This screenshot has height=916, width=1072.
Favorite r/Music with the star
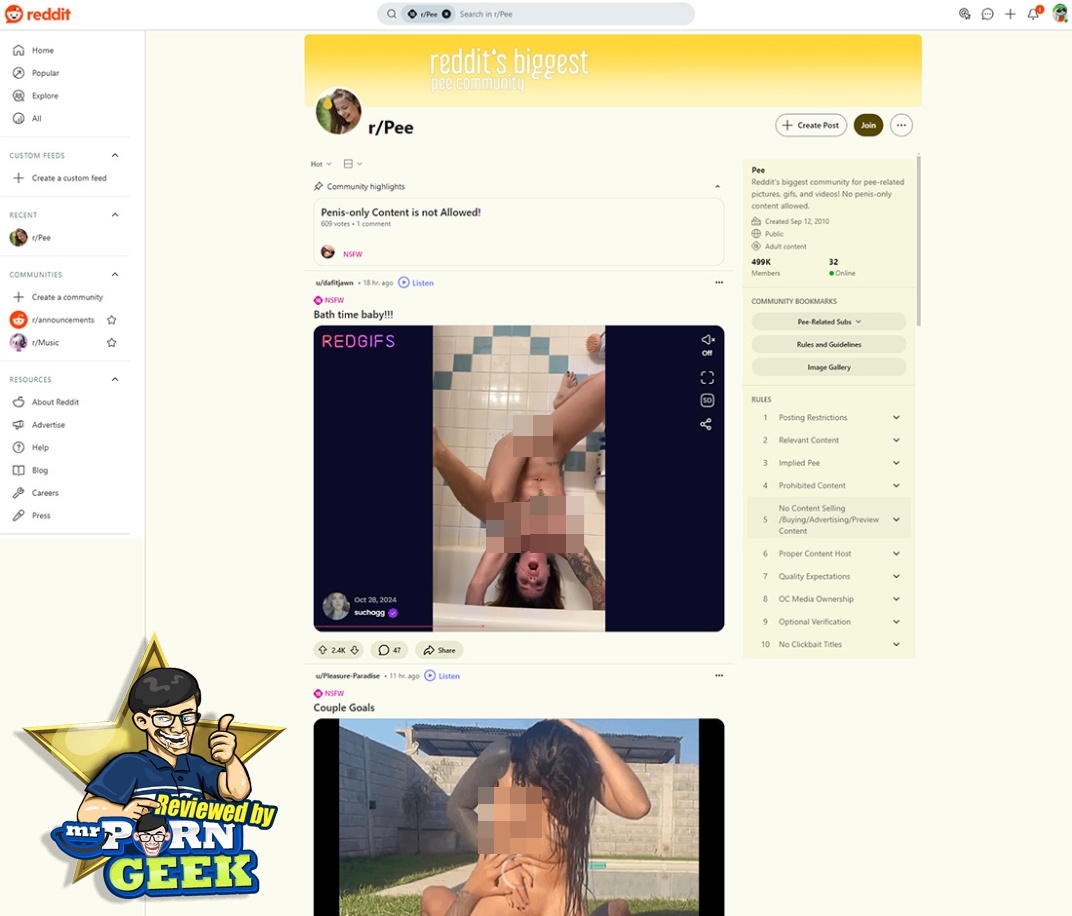[x=111, y=343]
